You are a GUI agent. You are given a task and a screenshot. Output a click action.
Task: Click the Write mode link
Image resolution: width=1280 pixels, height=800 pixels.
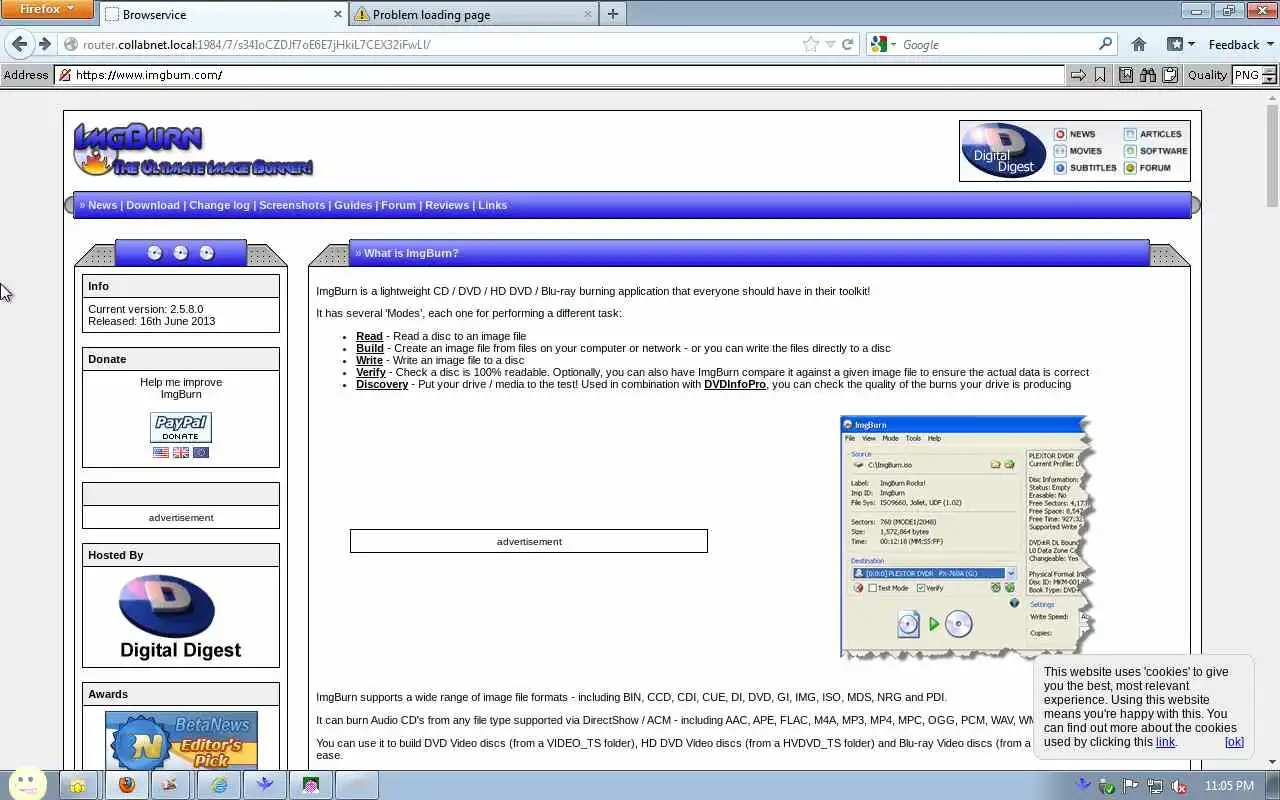(369, 360)
